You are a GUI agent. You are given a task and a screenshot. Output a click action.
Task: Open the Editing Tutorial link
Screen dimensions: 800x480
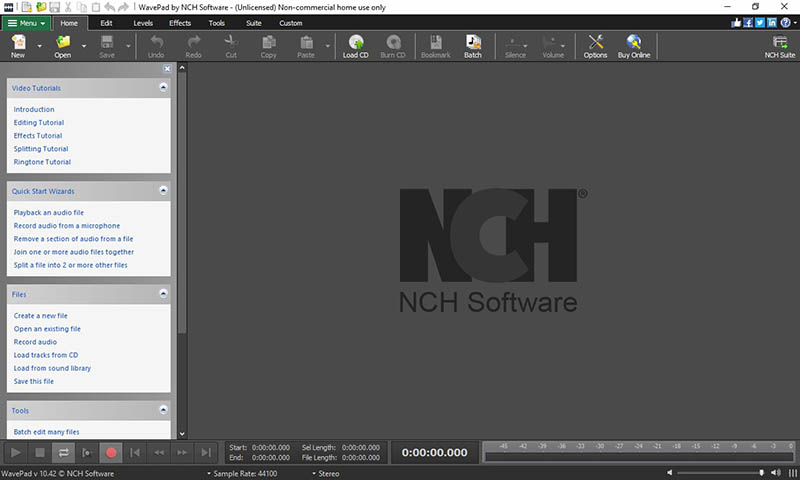[x=39, y=123]
